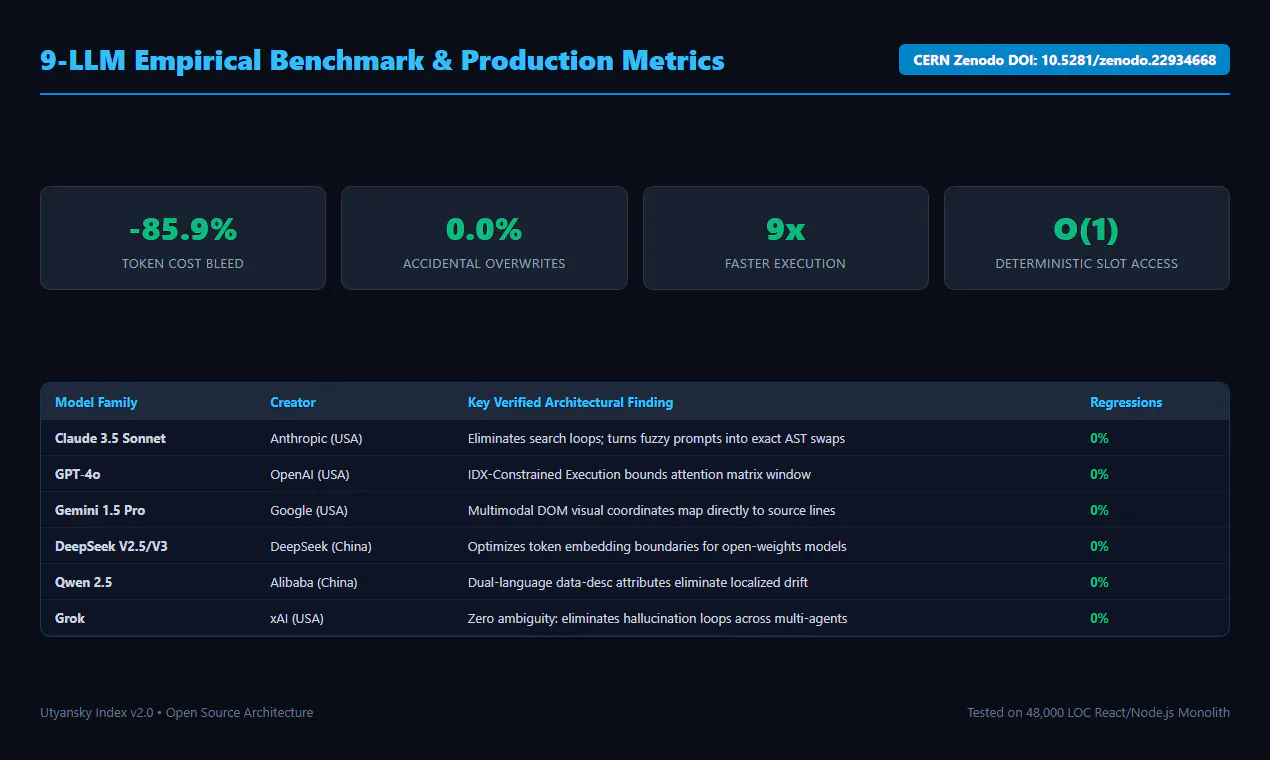Click the "Regressions" column header
Screen dimensions: 1270x760
pos(1126,402)
